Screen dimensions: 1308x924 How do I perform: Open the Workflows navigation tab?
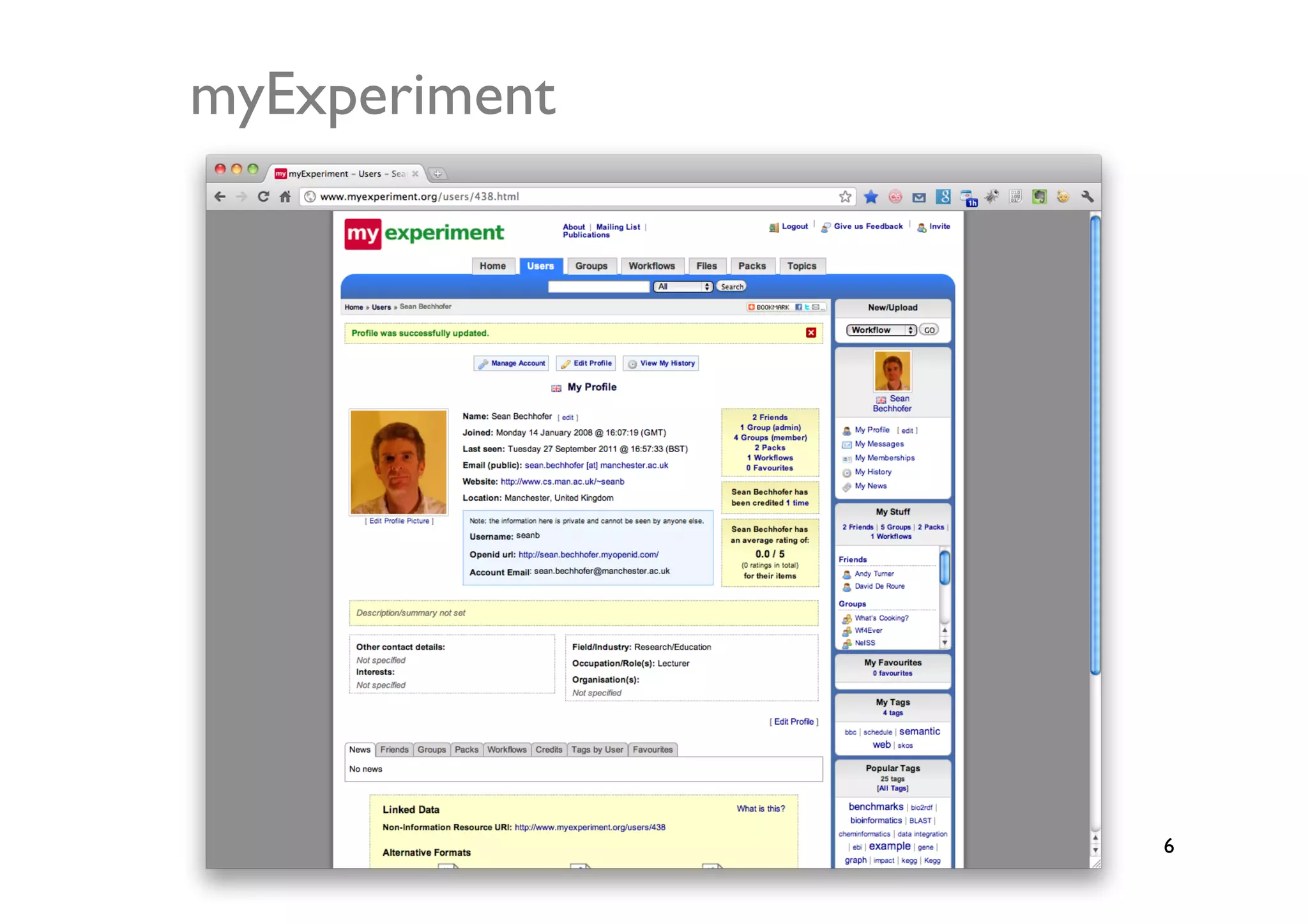[651, 266]
